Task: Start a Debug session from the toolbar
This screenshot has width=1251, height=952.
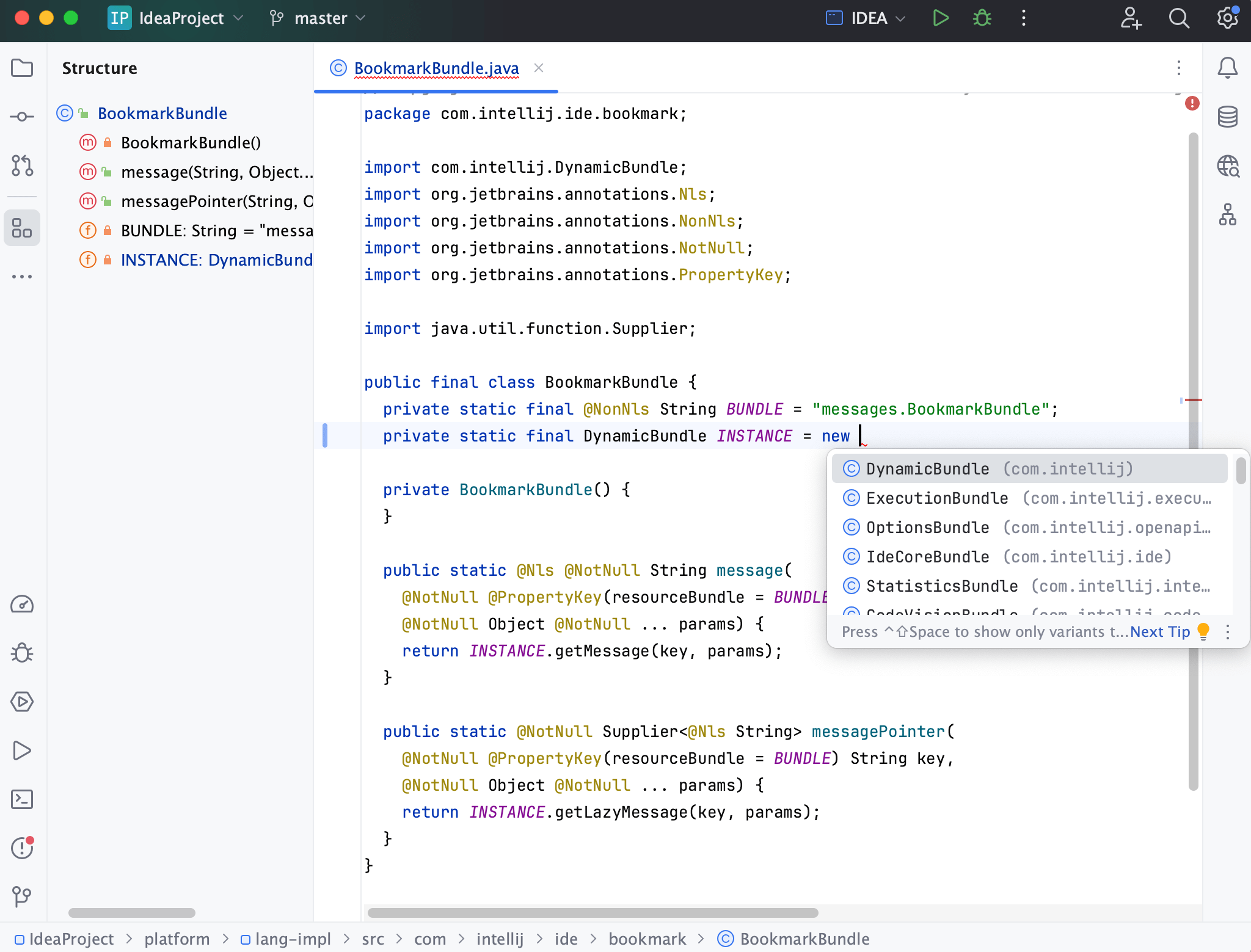Action: tap(981, 18)
